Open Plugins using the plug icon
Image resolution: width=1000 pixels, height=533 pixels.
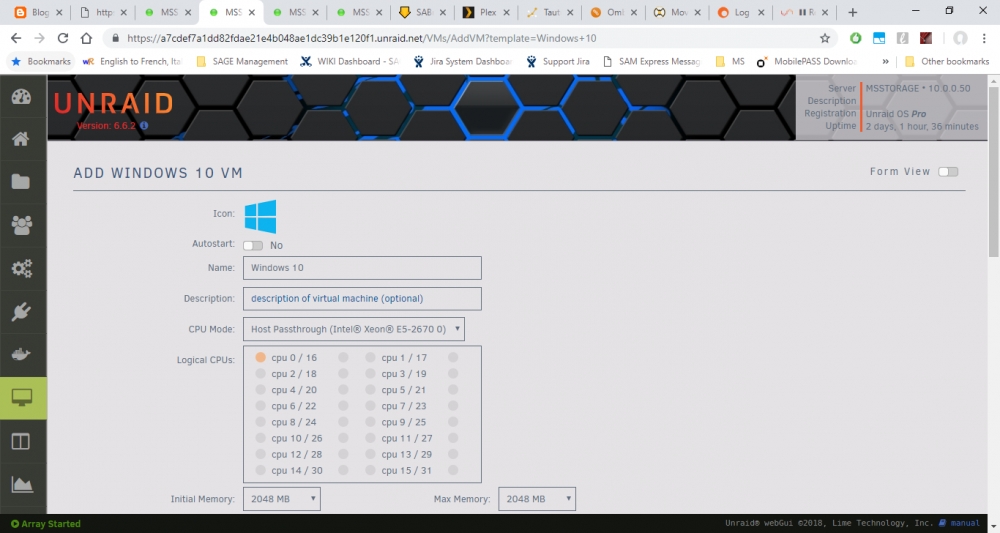click(21, 312)
